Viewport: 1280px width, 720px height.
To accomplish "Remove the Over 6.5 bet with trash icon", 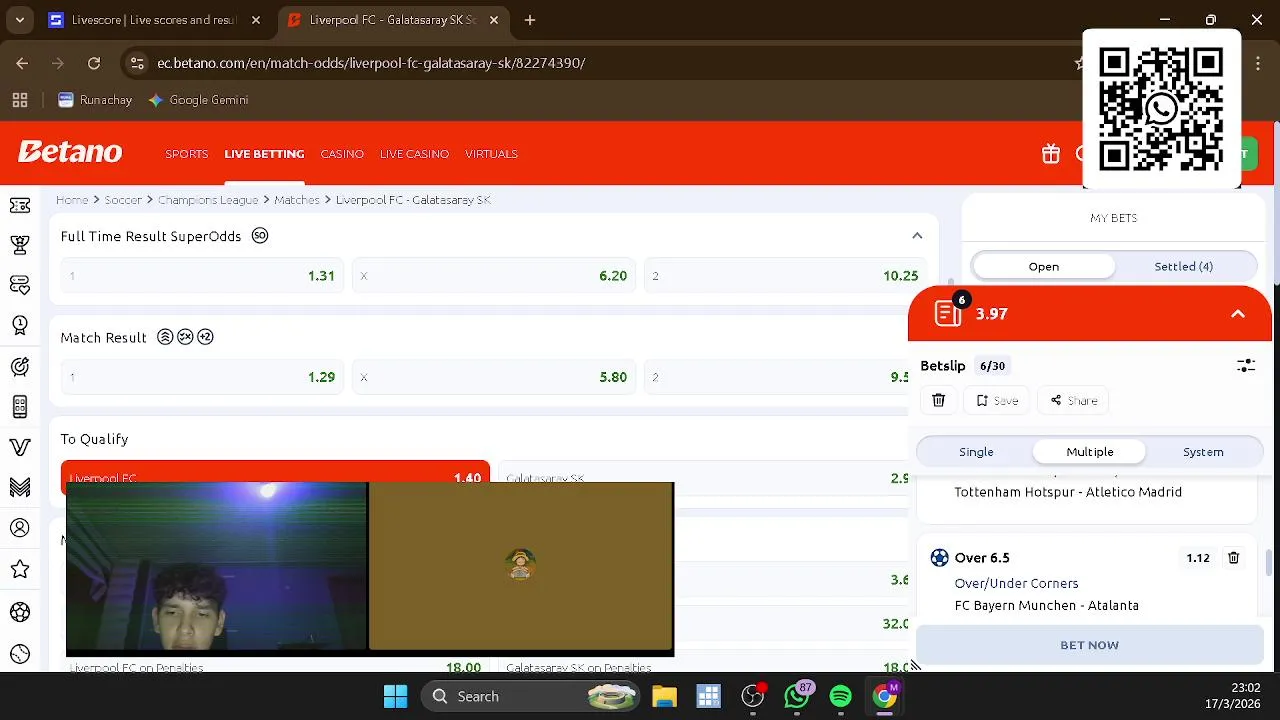I will (1233, 558).
